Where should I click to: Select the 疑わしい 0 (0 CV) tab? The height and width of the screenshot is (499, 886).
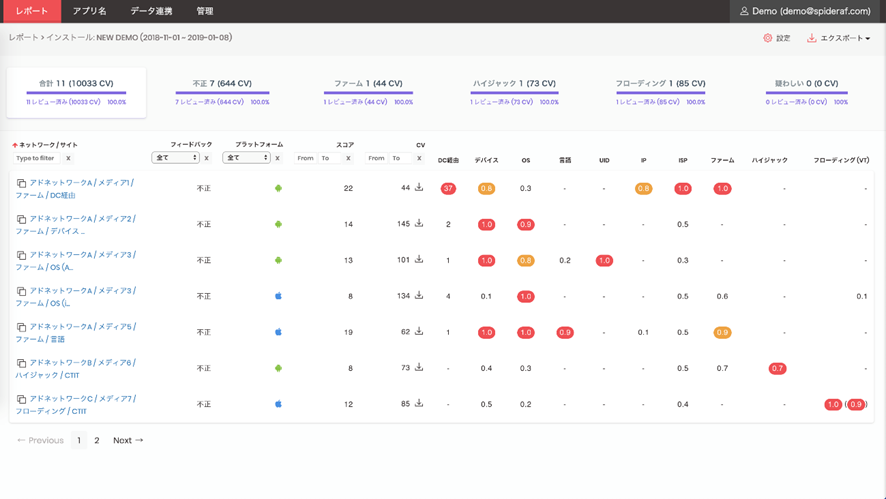[x=806, y=92]
